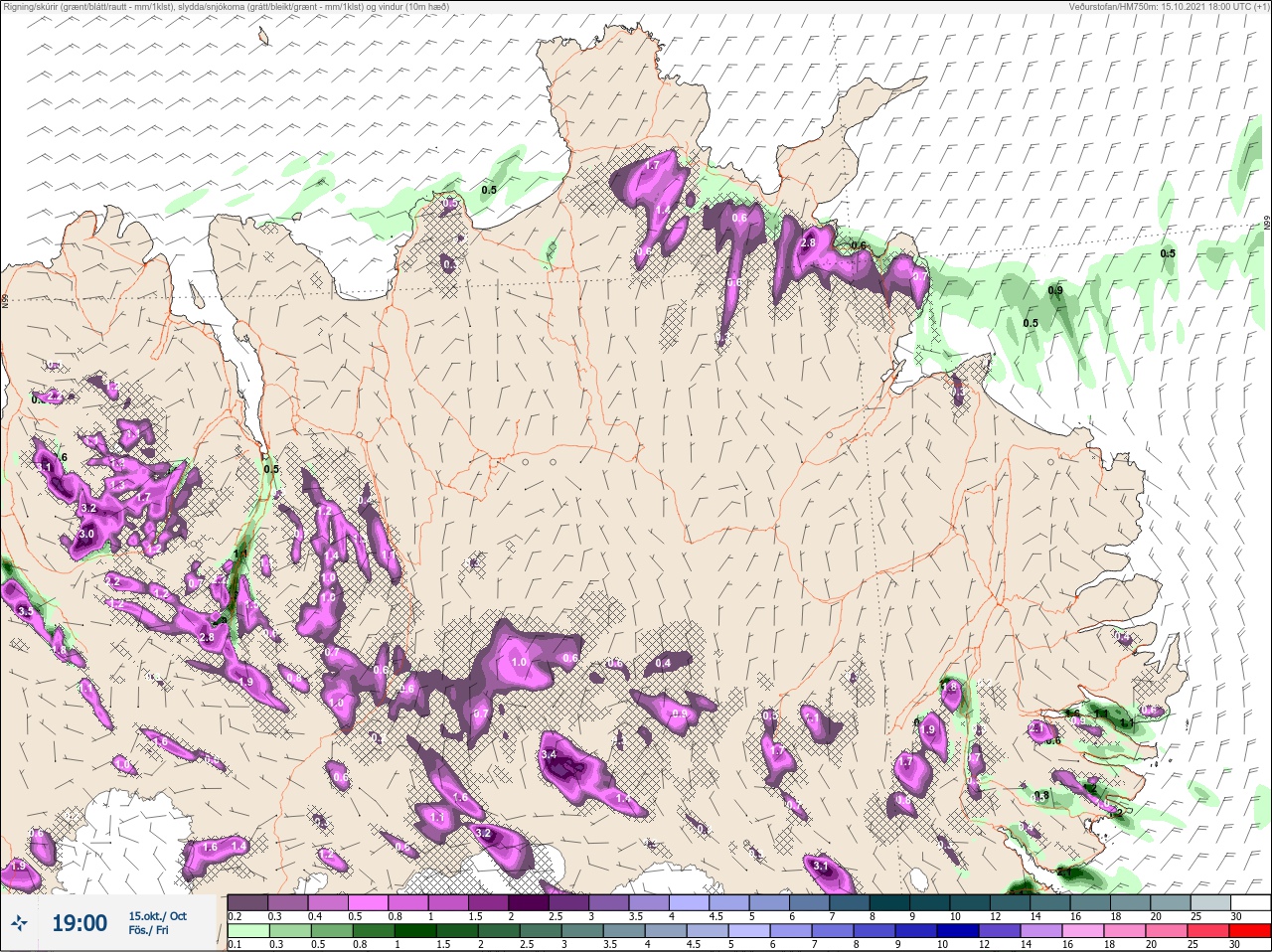
Task: Click the 0.4 precipitation value on the map
Action: pos(663,663)
